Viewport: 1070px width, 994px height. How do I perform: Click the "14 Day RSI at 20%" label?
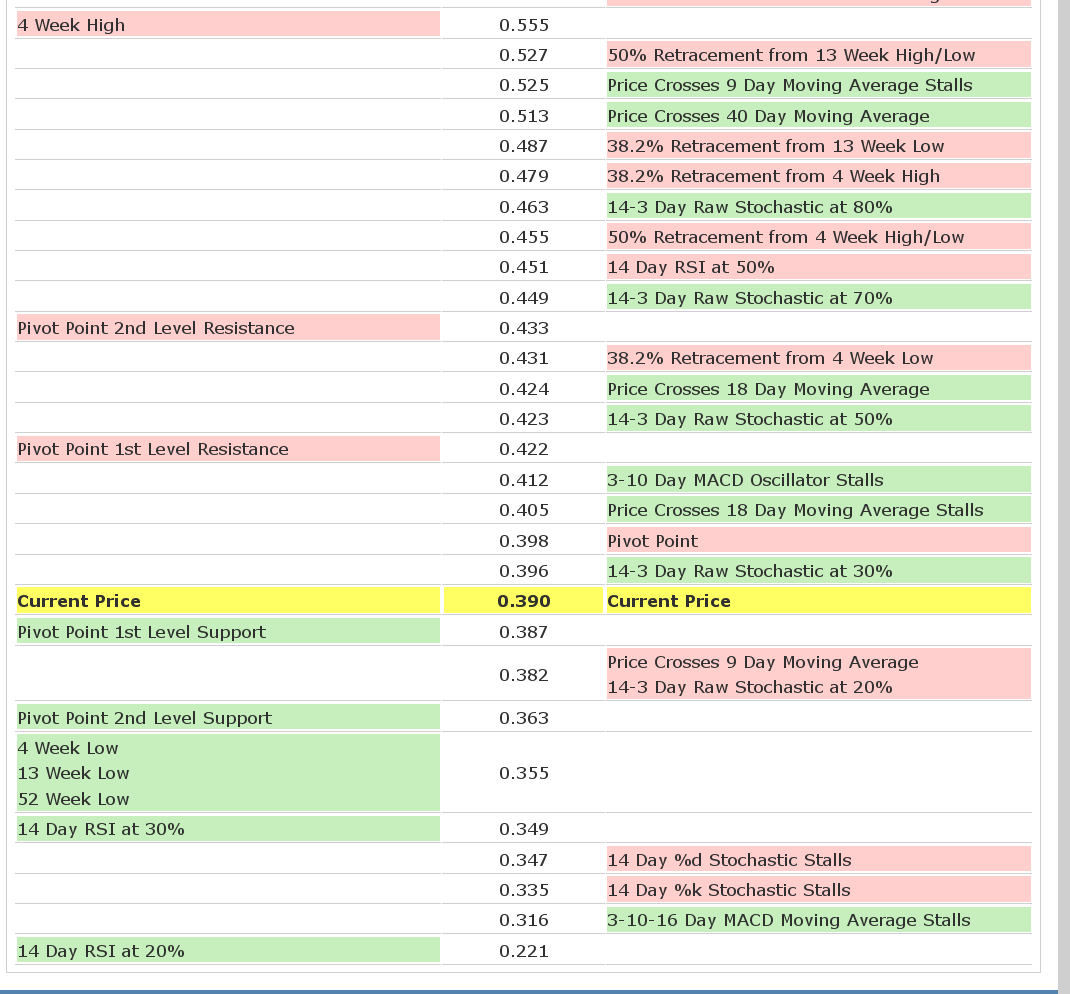[101, 951]
